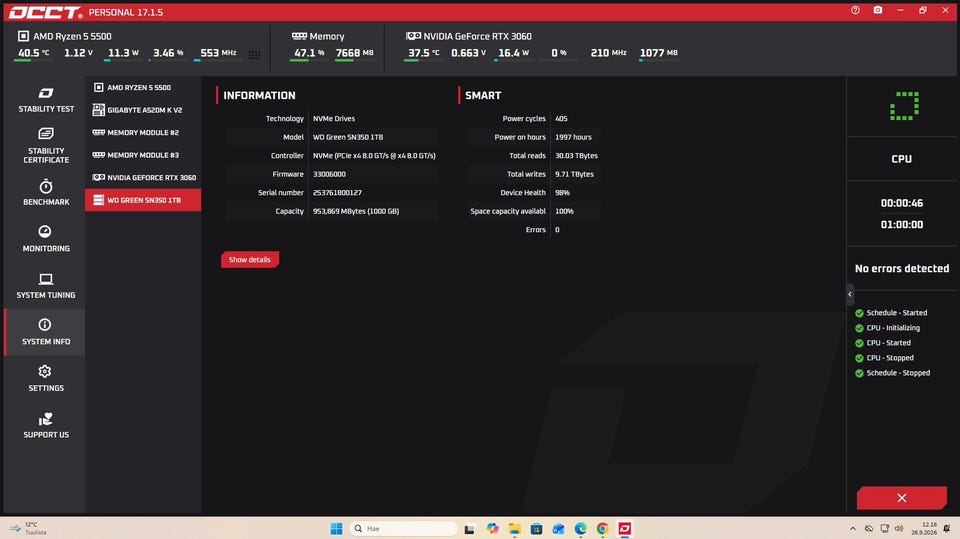Click the Schedule - Started log entry
This screenshot has height=539, width=960.
pyautogui.click(x=891, y=313)
